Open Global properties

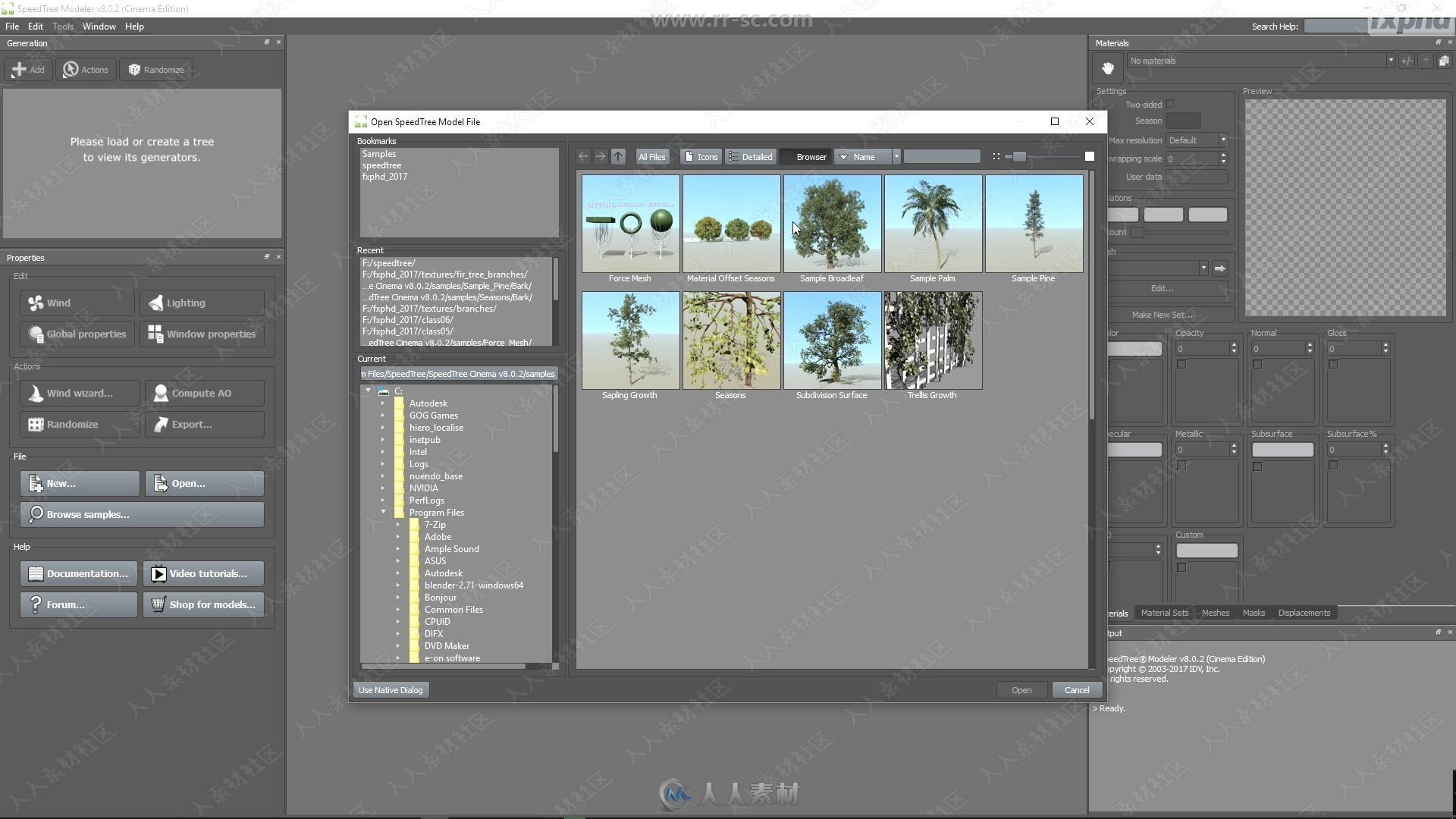[x=77, y=334]
